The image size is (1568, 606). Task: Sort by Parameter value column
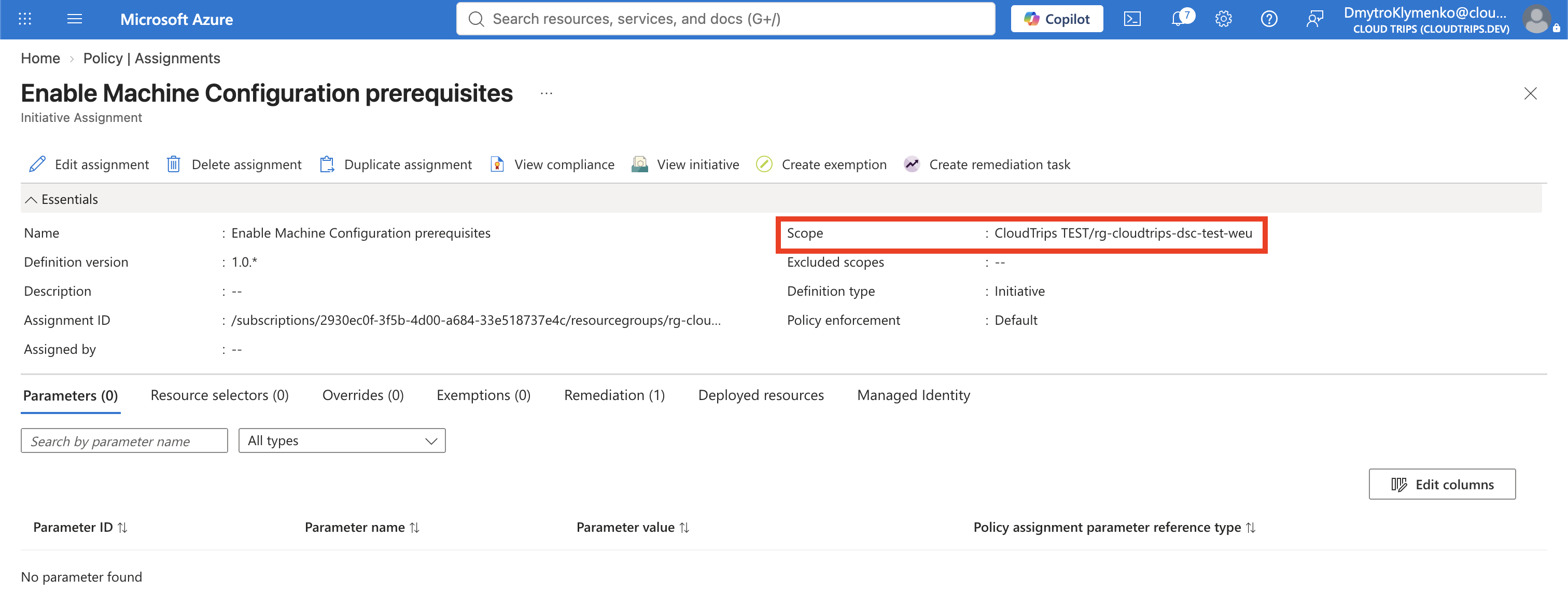633,528
